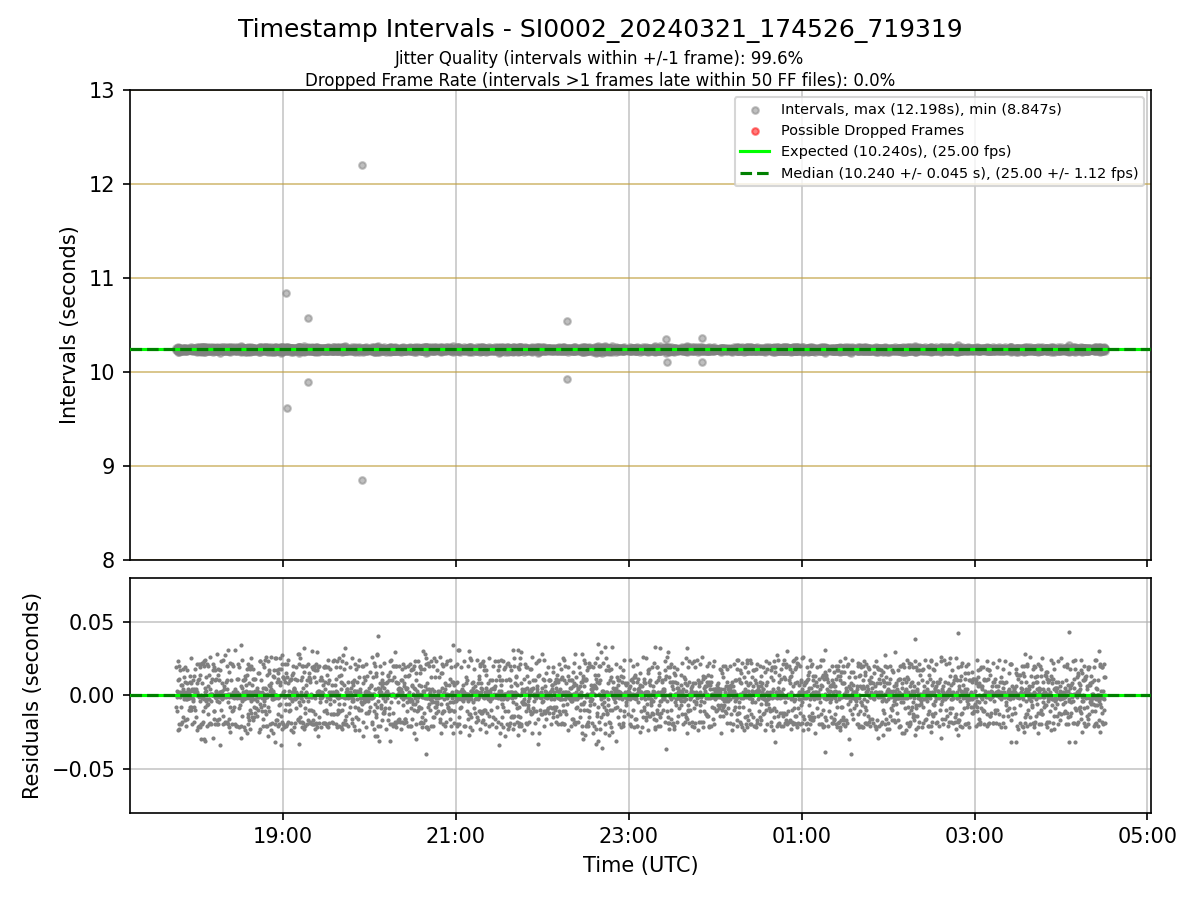Click the Residuals (seconds) axis label
The width and height of the screenshot is (1200, 900).
click(x=32, y=696)
